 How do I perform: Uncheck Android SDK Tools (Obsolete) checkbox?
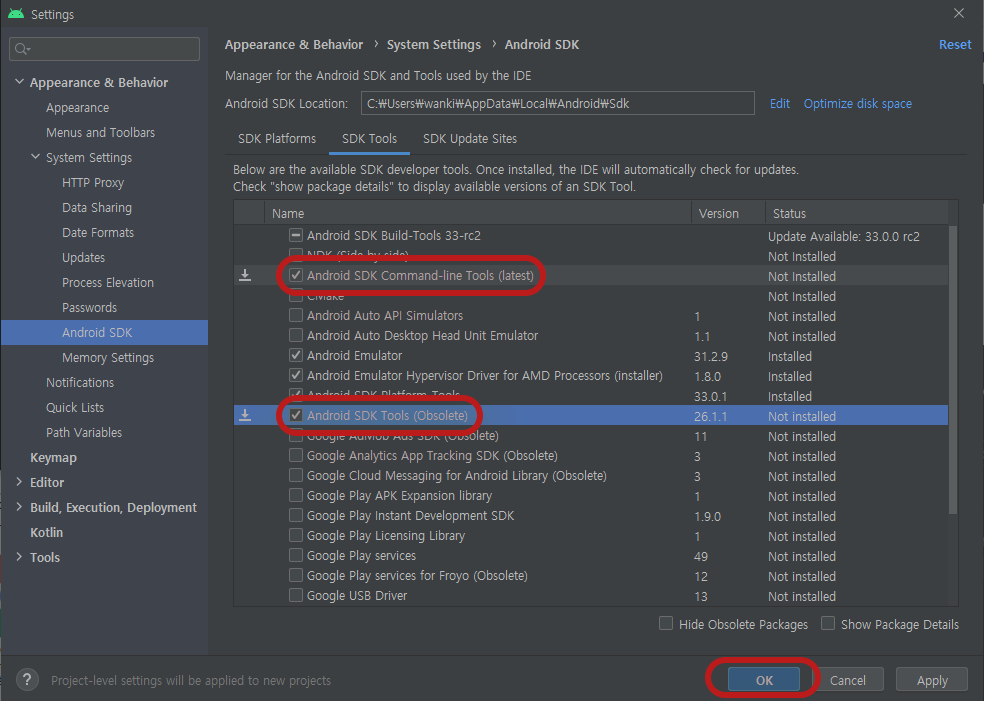click(296, 415)
